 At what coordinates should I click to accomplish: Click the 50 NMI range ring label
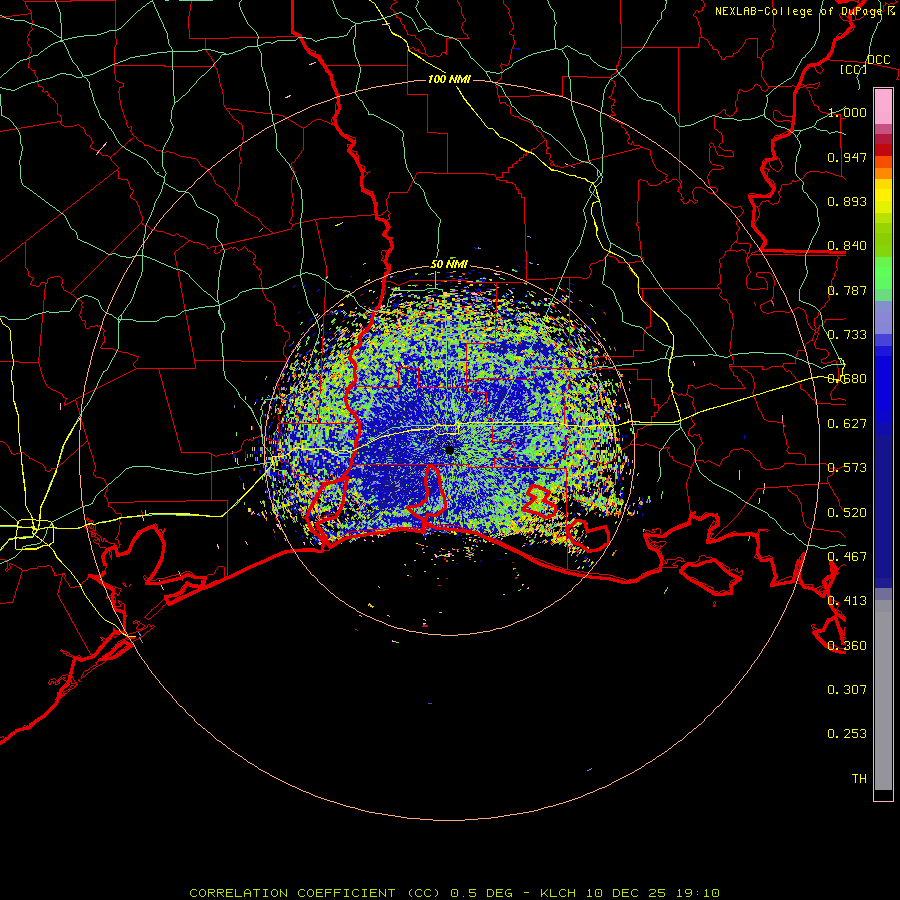(x=449, y=264)
